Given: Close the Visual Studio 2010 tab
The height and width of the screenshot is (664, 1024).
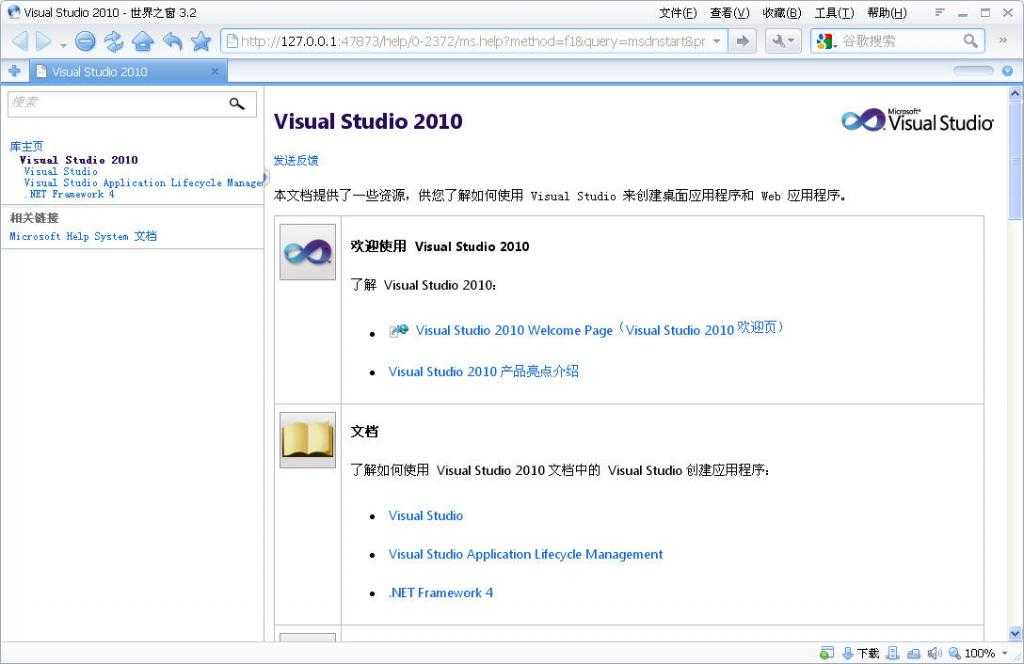Looking at the screenshot, I should [x=215, y=71].
